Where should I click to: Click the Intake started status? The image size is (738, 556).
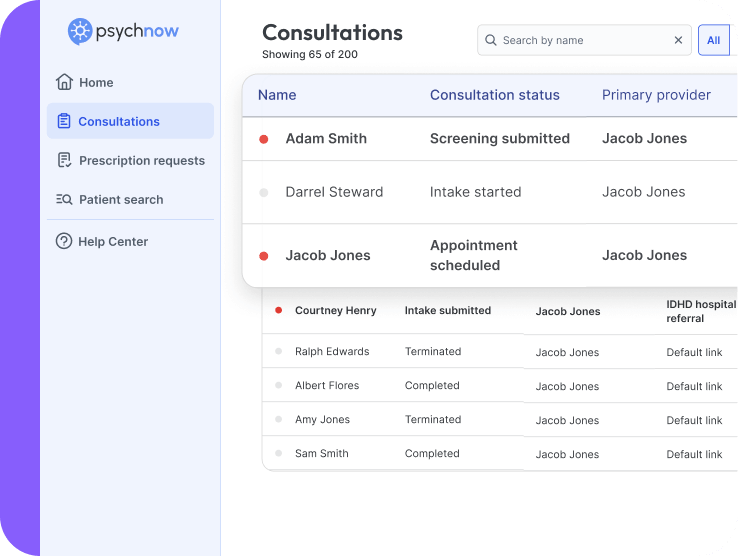[x=475, y=192]
